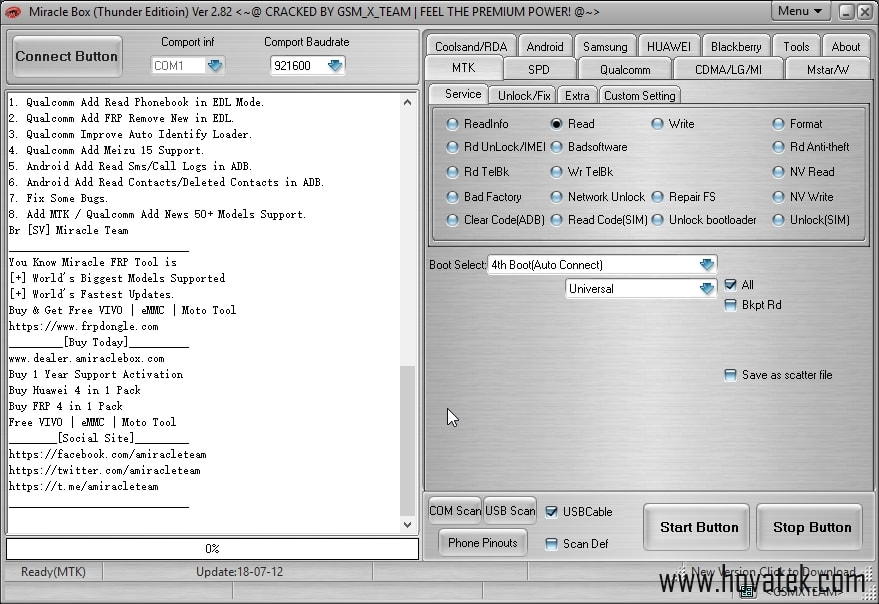Switch to the Coolsand/RDA tab

[471, 47]
